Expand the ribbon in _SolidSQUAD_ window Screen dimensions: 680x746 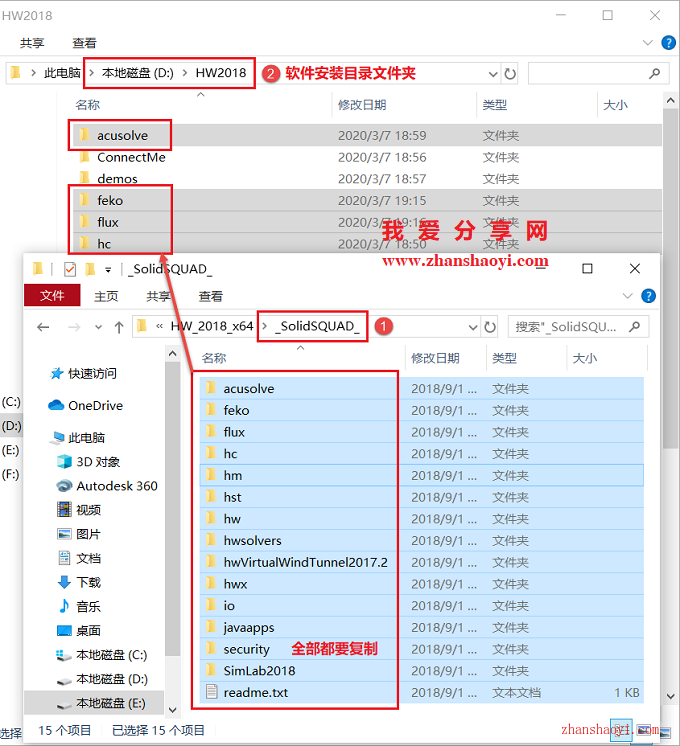(627, 296)
